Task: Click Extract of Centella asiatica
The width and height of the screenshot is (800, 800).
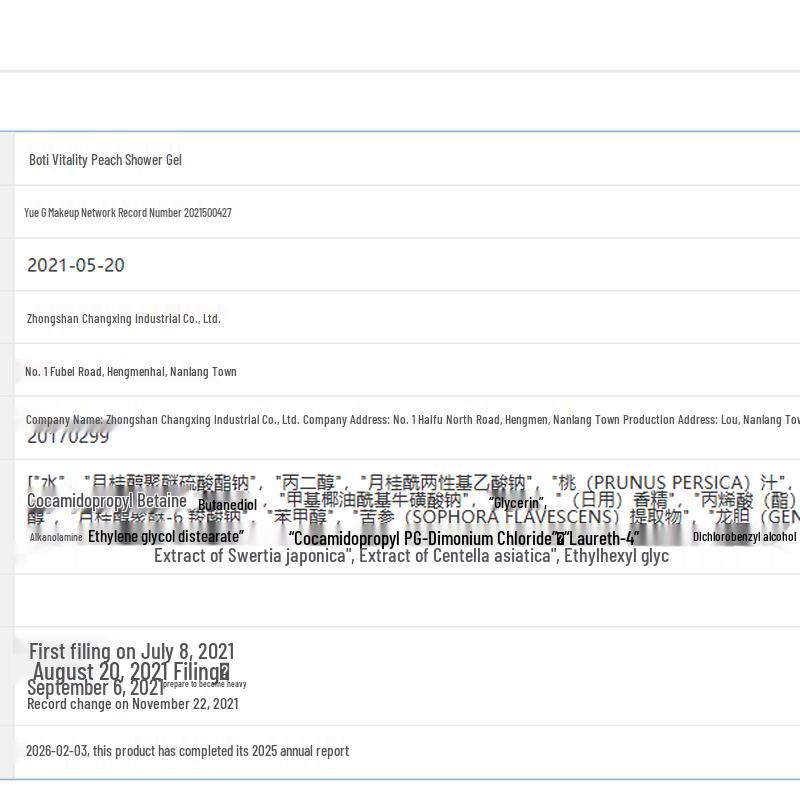Action: (458, 556)
